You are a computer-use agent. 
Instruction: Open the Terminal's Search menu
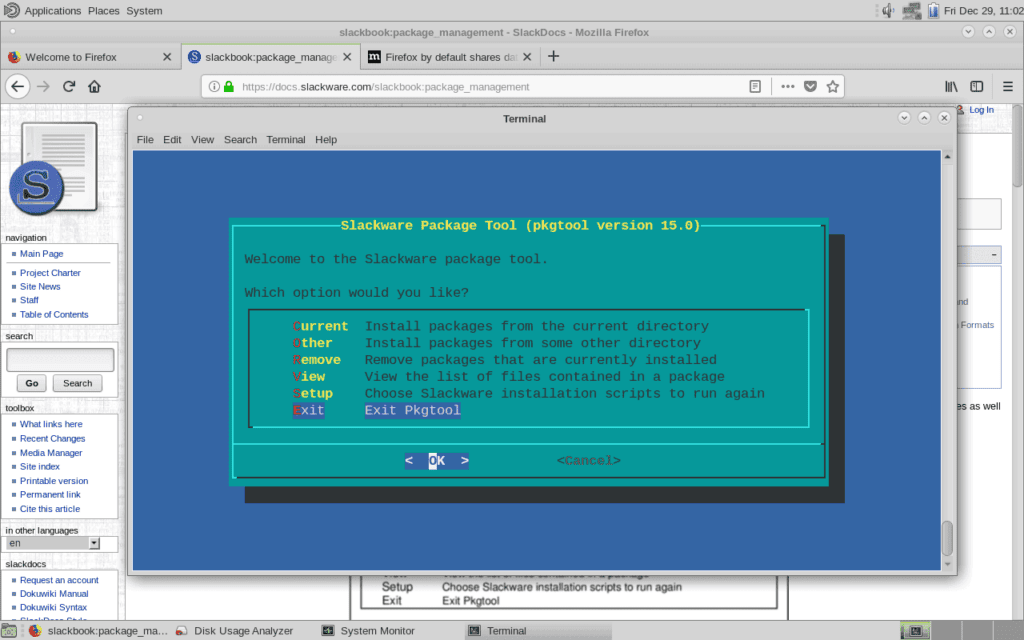(240, 139)
